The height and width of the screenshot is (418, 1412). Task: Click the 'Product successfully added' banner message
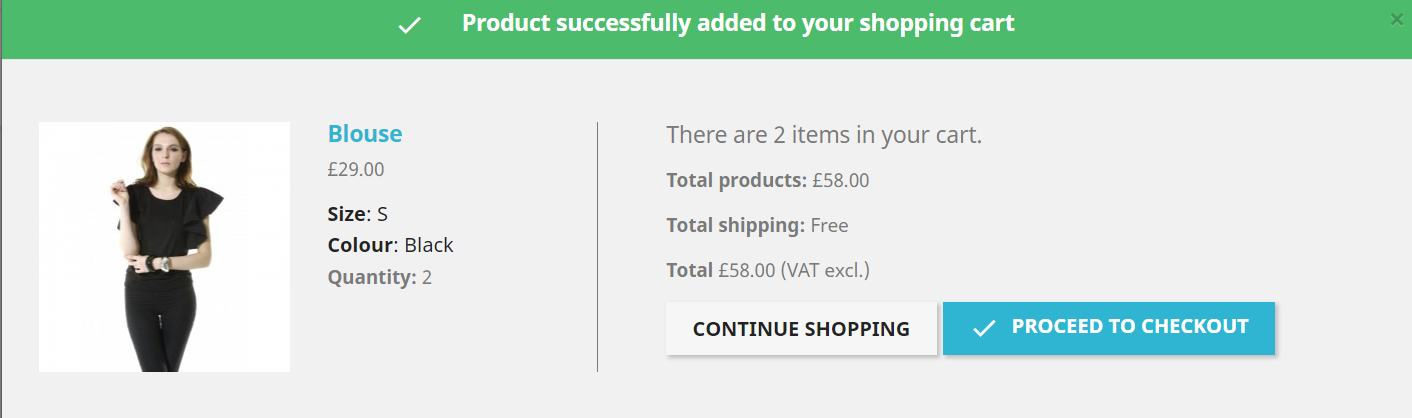point(738,23)
